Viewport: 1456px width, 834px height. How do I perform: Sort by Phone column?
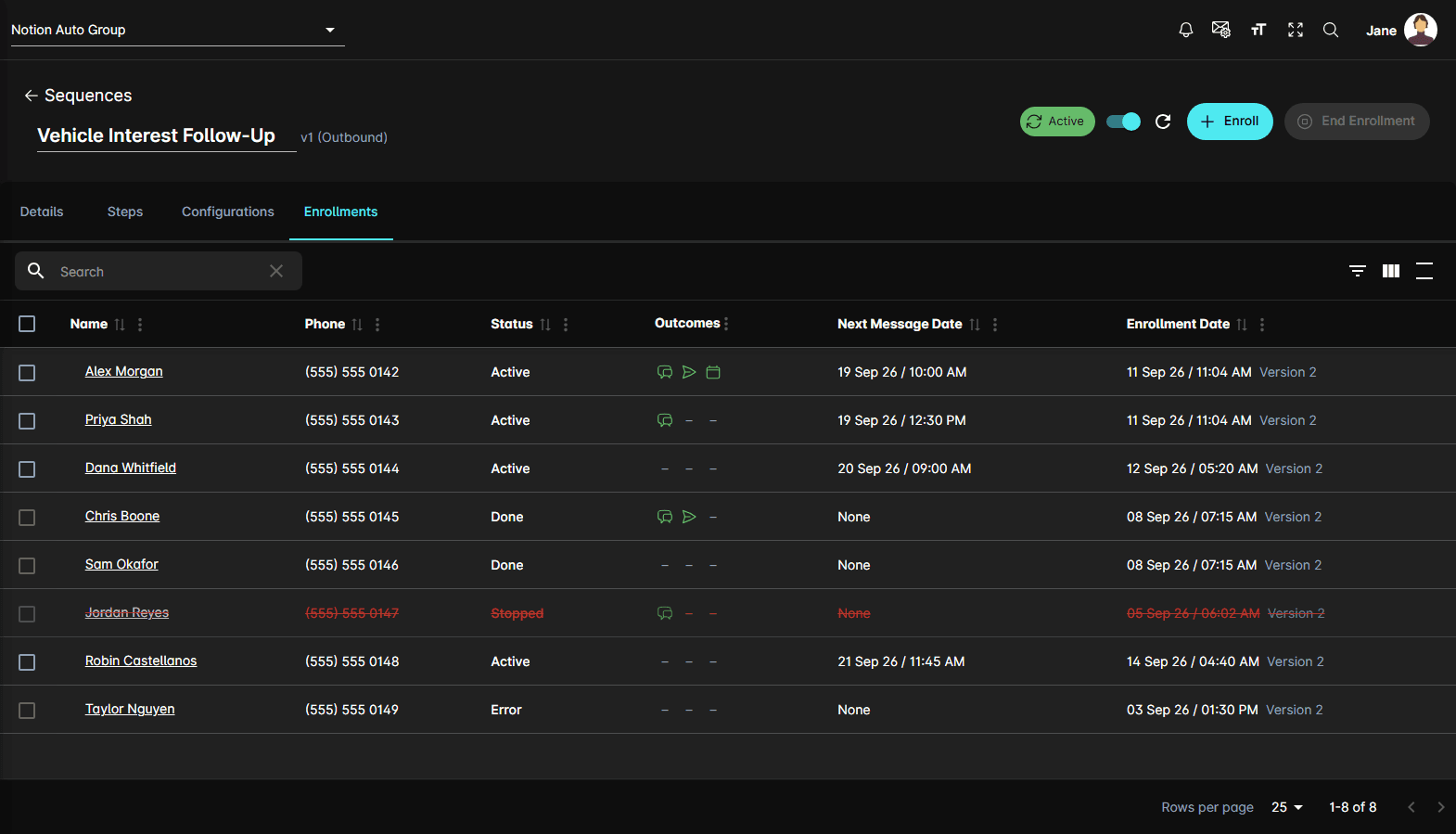357,325
